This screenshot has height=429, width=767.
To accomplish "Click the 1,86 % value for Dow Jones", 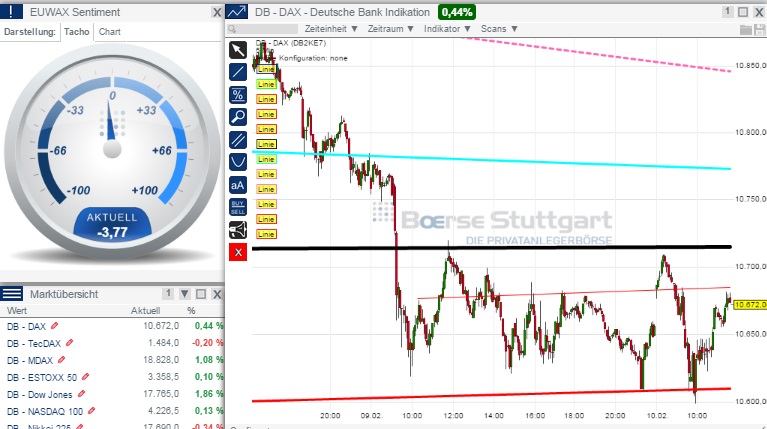I will [209, 394].
